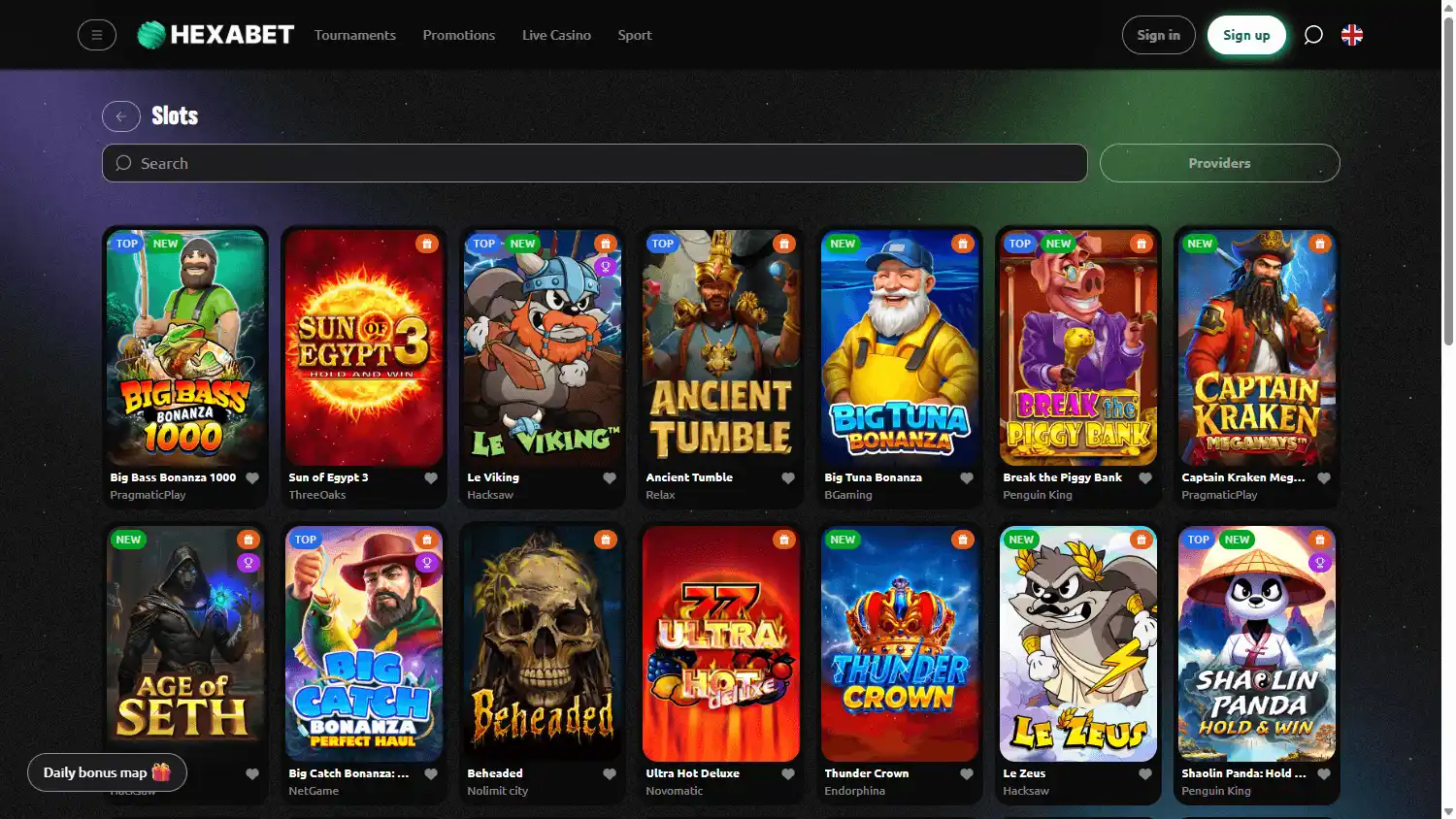1456x819 pixels.
Task: Click BGaming under Big Tuna Bonanza
Action: point(848,495)
